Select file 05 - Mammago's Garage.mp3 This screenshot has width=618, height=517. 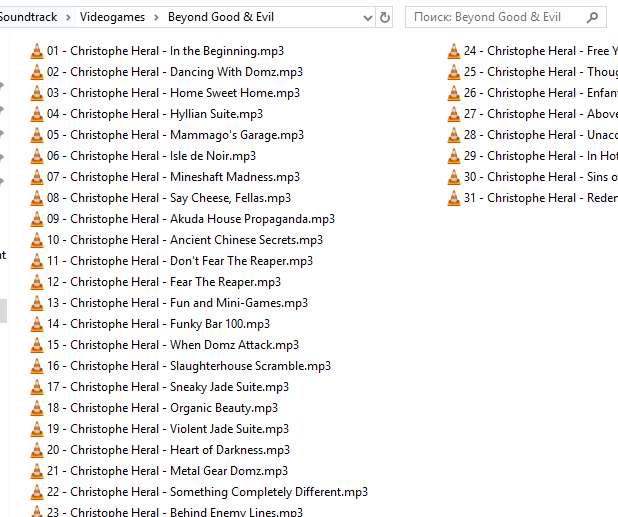[x=167, y=135]
